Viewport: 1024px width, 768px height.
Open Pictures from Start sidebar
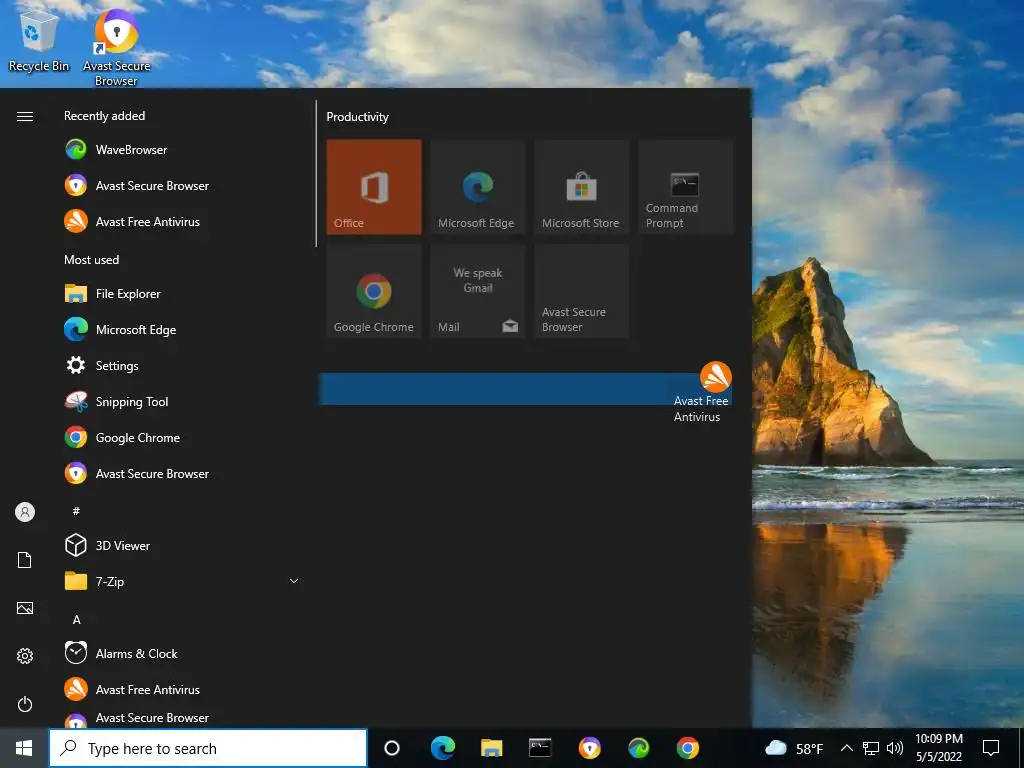[25, 608]
